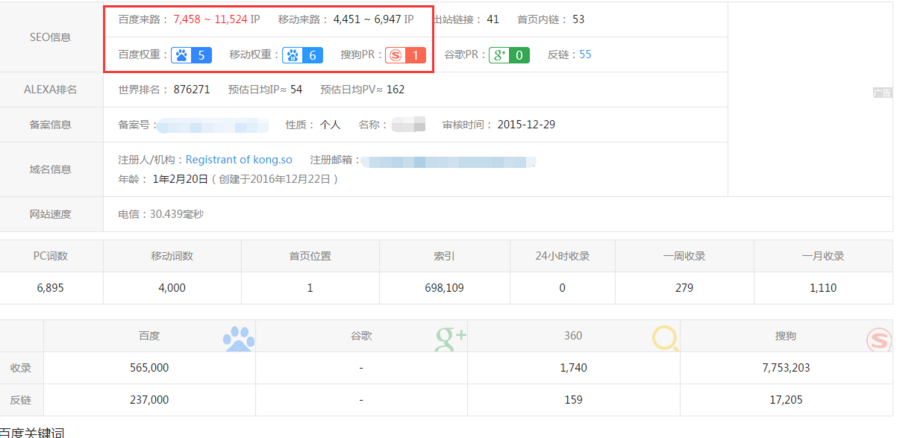
Task: Click the 移动词数 value 4,000
Action: tap(172, 288)
